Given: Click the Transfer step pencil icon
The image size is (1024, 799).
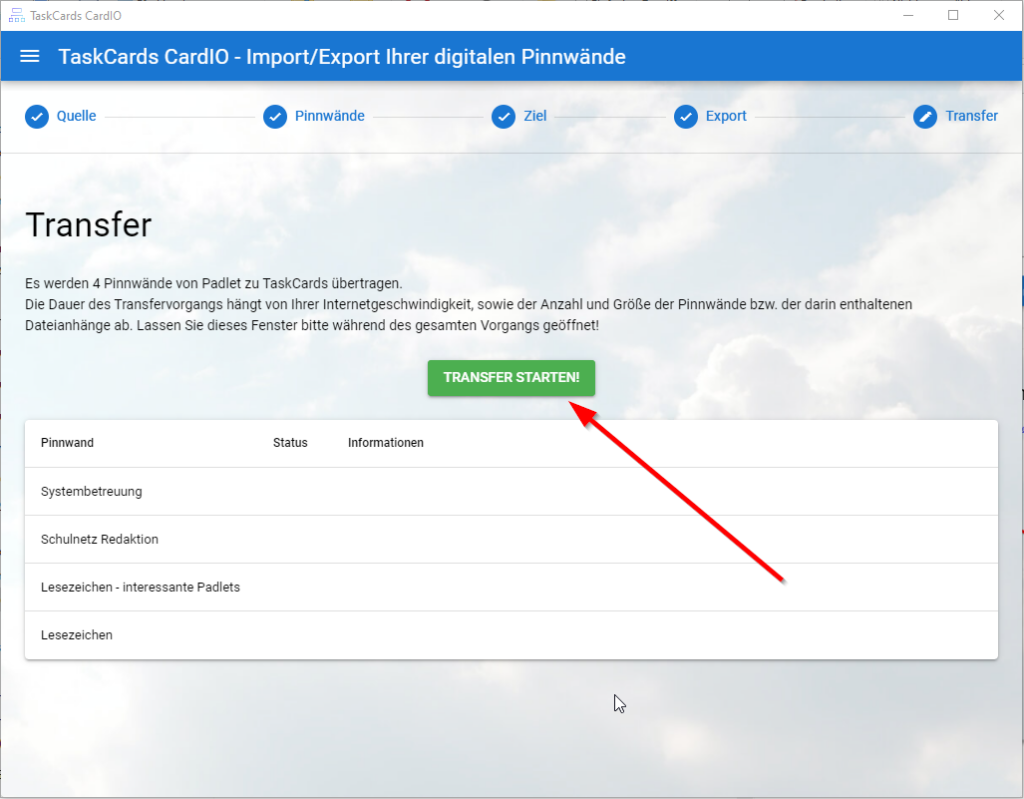Looking at the screenshot, I should pyautogui.click(x=925, y=117).
